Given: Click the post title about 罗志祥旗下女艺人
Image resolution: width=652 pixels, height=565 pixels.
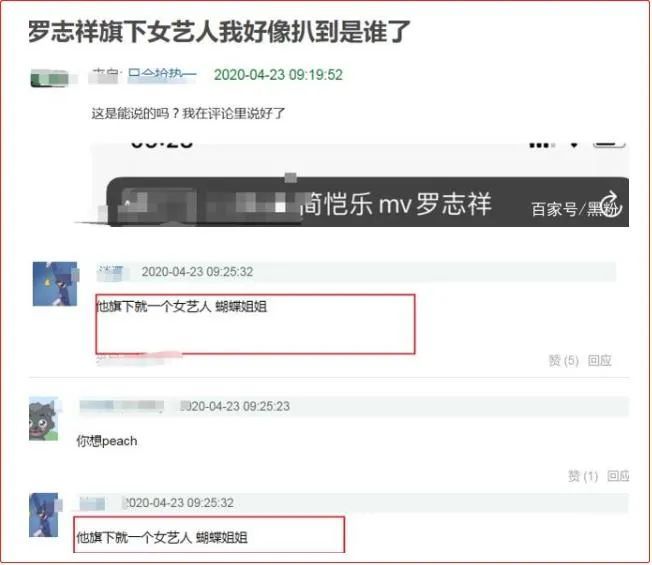Looking at the screenshot, I should click(219, 31).
